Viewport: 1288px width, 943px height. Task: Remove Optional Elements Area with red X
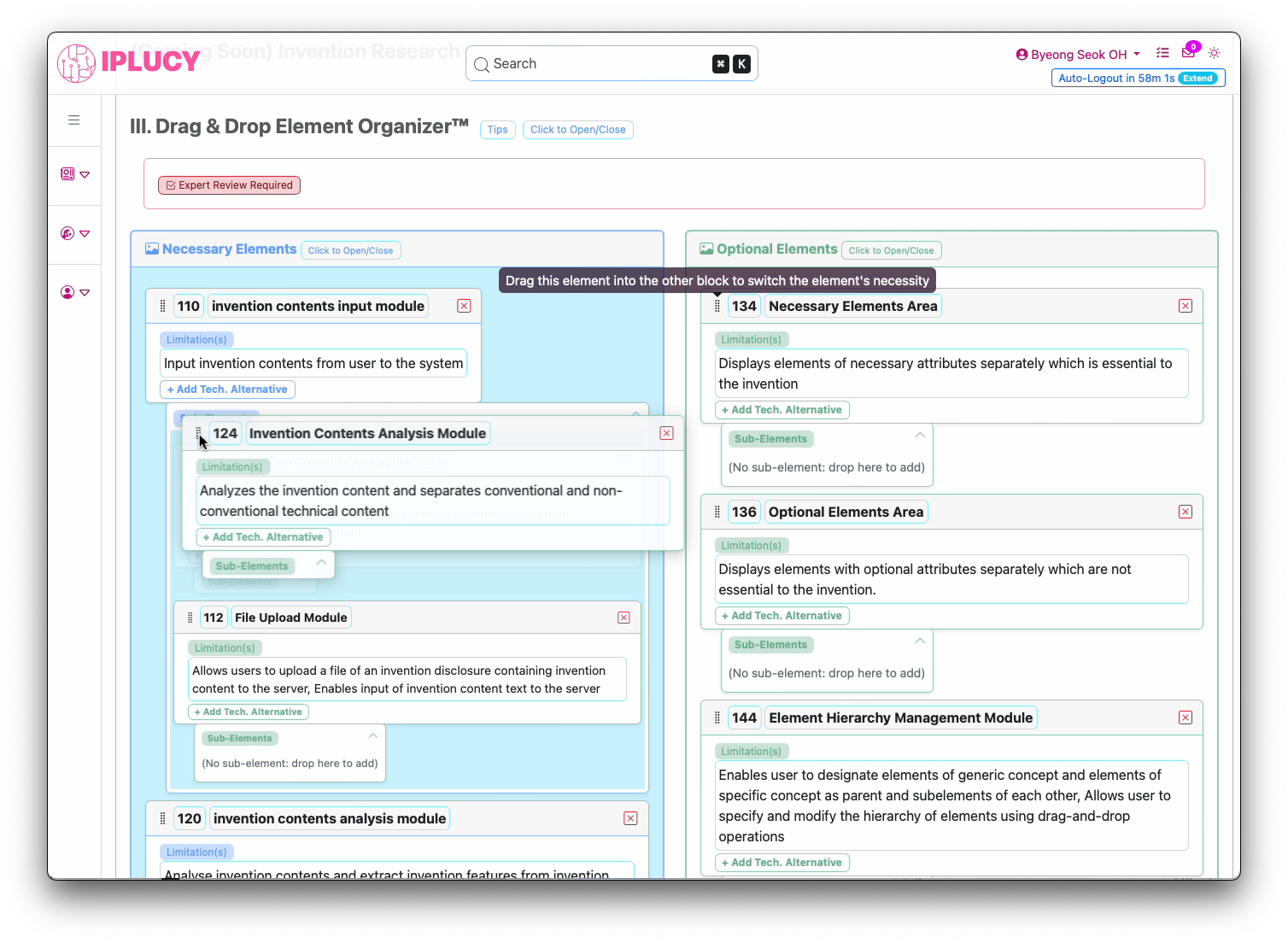tap(1186, 512)
